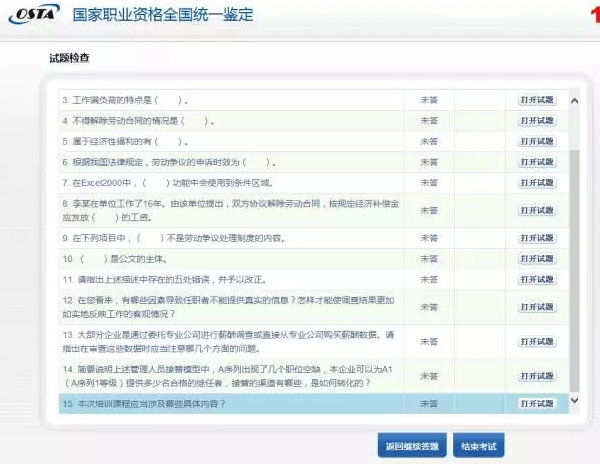The height and width of the screenshot is (464, 600).
Task: Open question 8 about 李某 经济补偿金
Action: (x=536, y=209)
